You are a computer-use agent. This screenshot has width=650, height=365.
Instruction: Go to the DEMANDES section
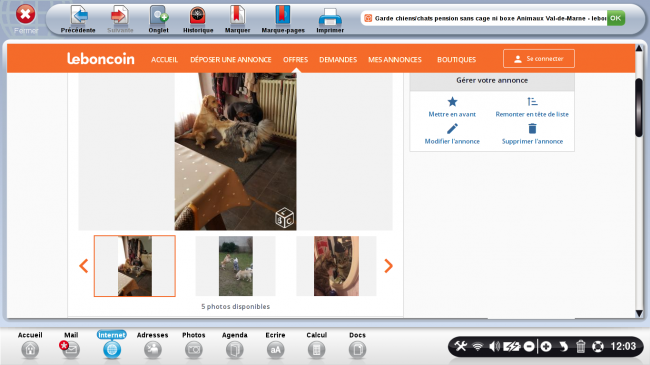click(338, 60)
